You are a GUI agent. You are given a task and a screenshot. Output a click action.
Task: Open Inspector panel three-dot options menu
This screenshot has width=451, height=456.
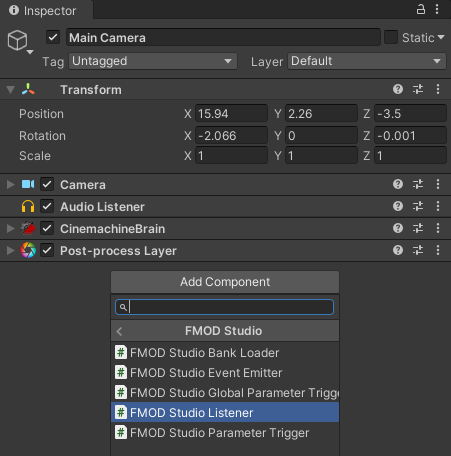point(437,9)
